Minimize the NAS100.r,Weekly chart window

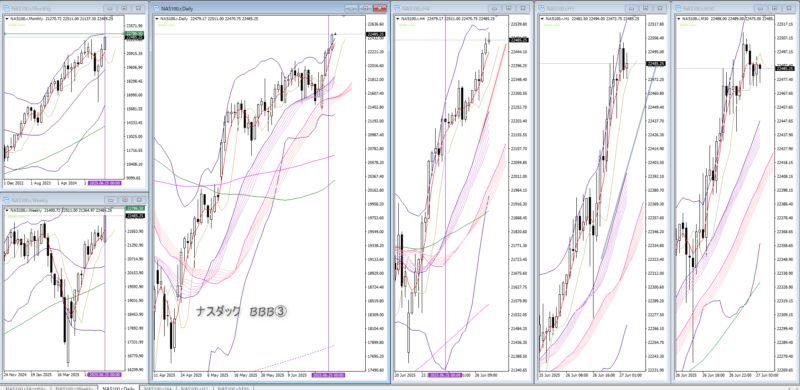point(110,200)
